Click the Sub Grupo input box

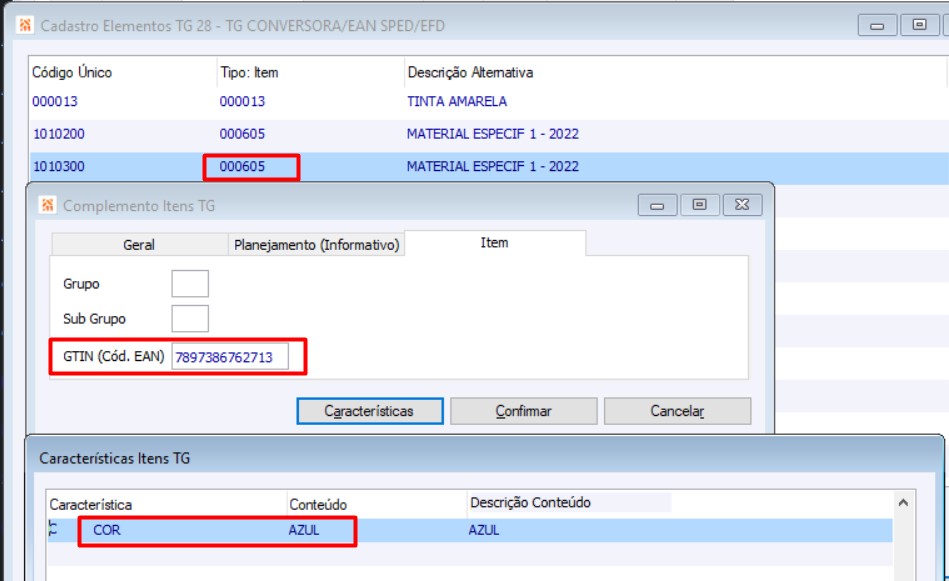[190, 319]
